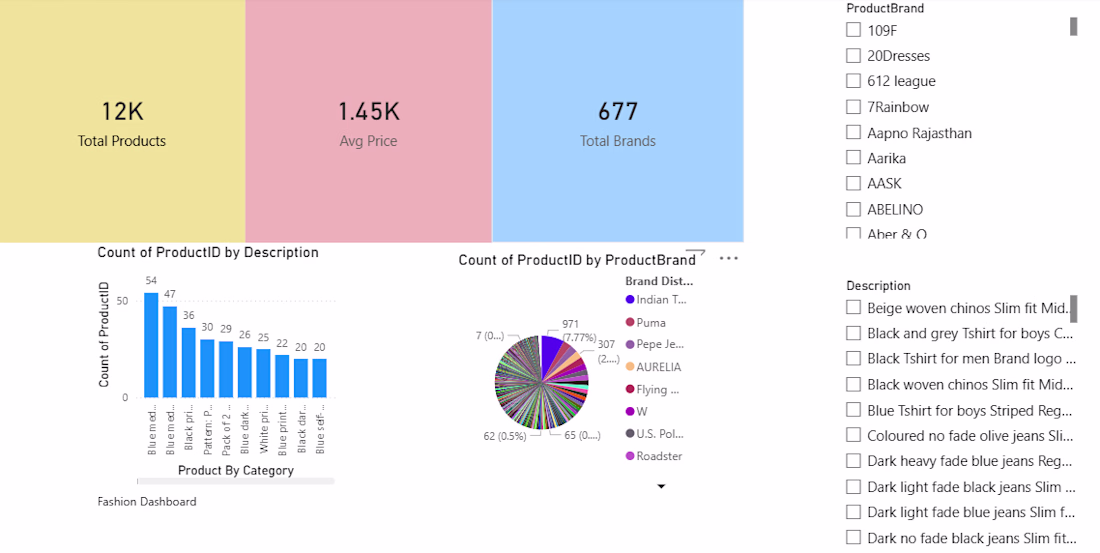Click the Brand Dist... legend title
This screenshot has width=1100, height=553.
[x=659, y=281]
